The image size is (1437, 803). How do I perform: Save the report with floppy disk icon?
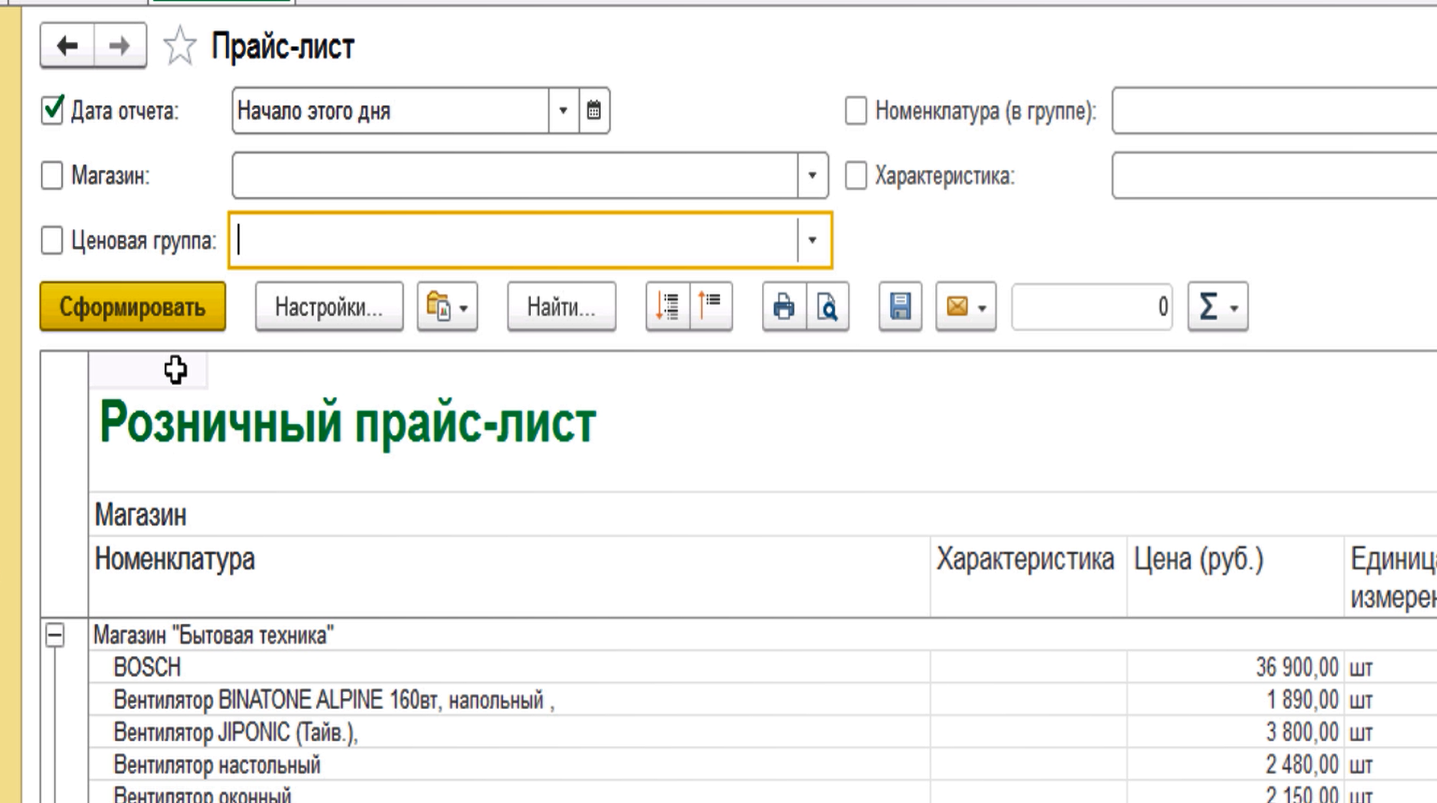pyautogui.click(x=900, y=307)
